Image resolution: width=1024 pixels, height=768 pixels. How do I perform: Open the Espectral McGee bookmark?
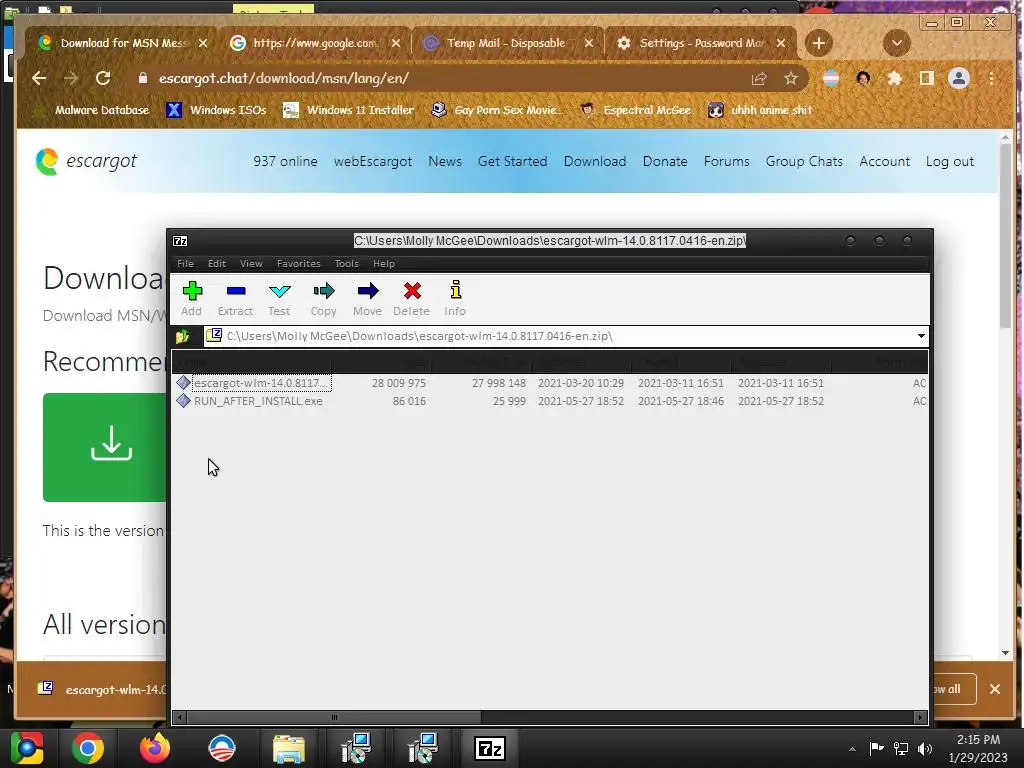[636, 110]
